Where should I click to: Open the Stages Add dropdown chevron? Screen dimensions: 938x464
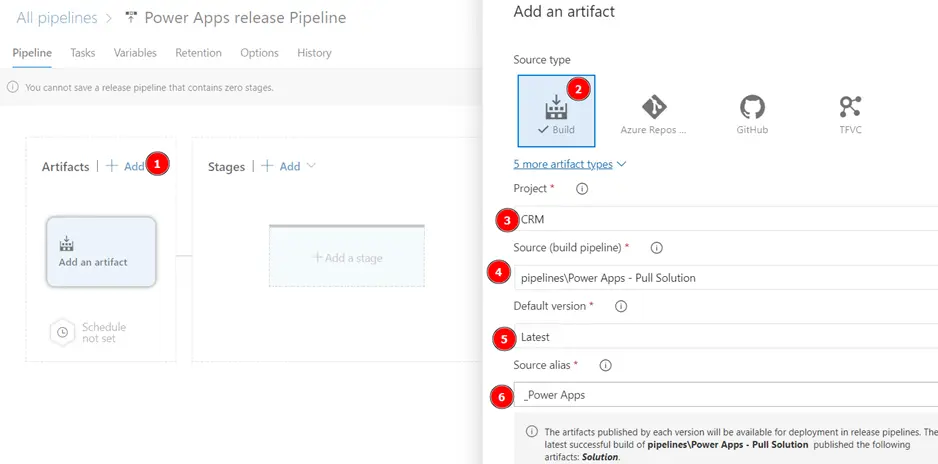pos(310,166)
